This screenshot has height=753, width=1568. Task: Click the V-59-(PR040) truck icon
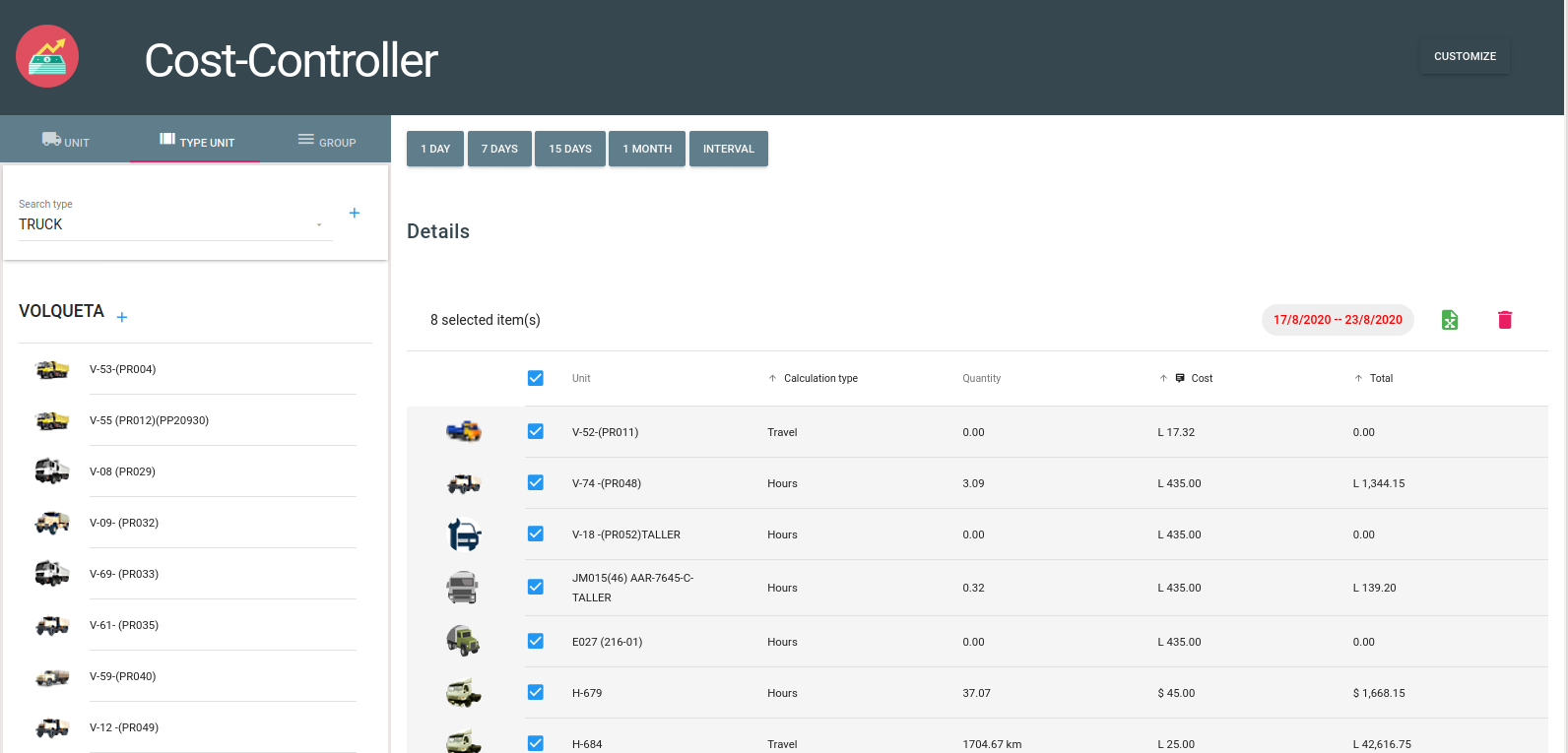pos(52,676)
